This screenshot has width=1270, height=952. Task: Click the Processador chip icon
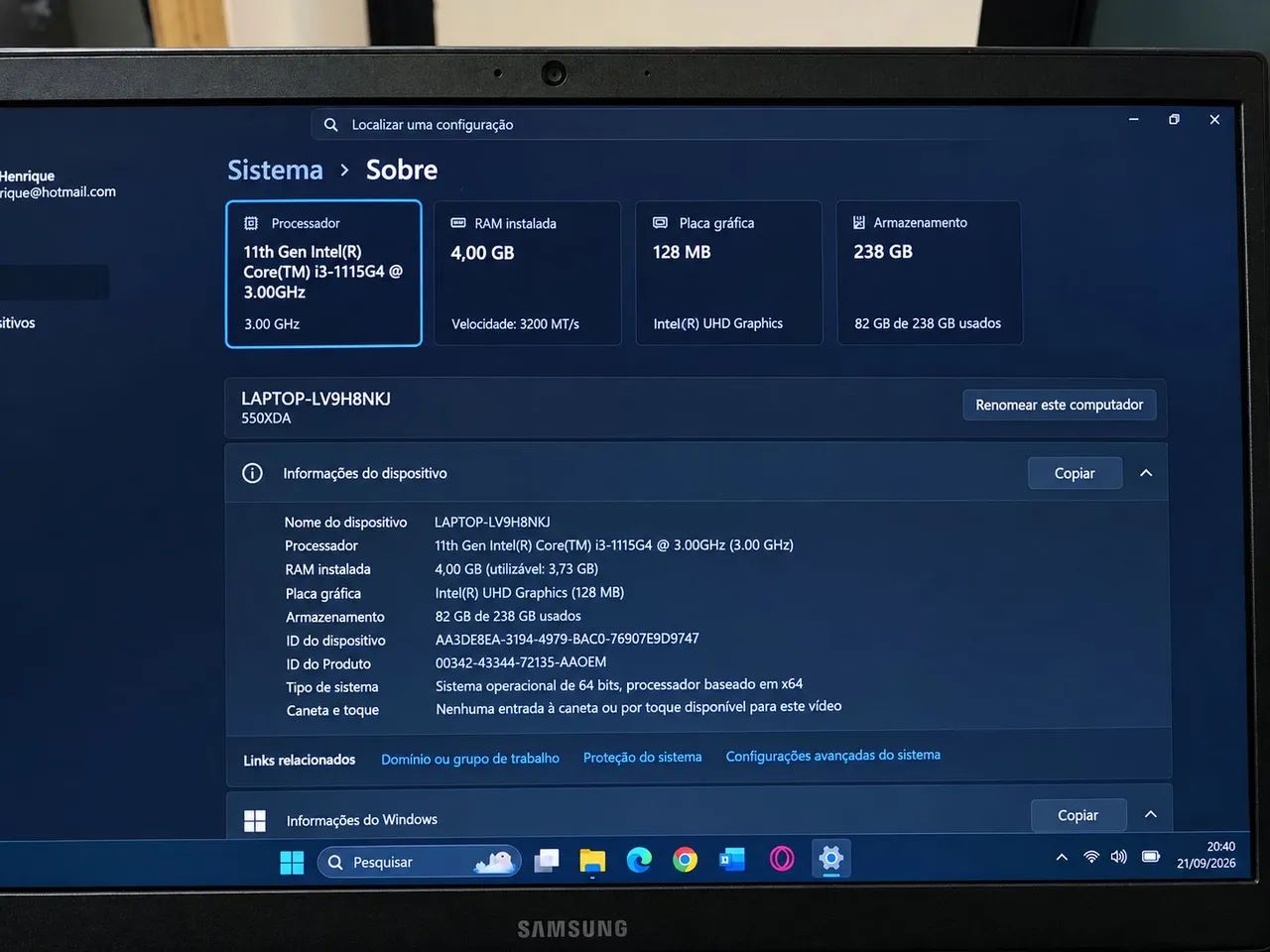[x=251, y=223]
